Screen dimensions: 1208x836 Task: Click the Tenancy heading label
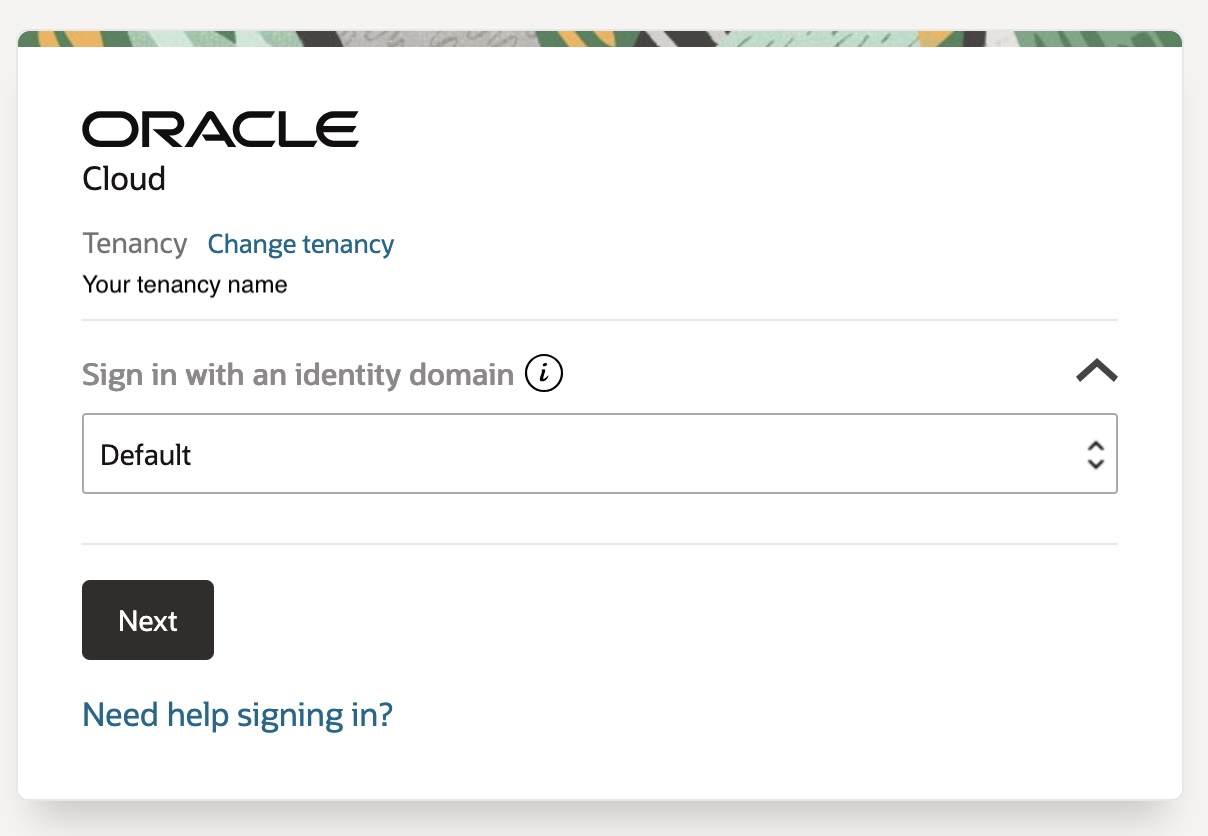click(134, 243)
